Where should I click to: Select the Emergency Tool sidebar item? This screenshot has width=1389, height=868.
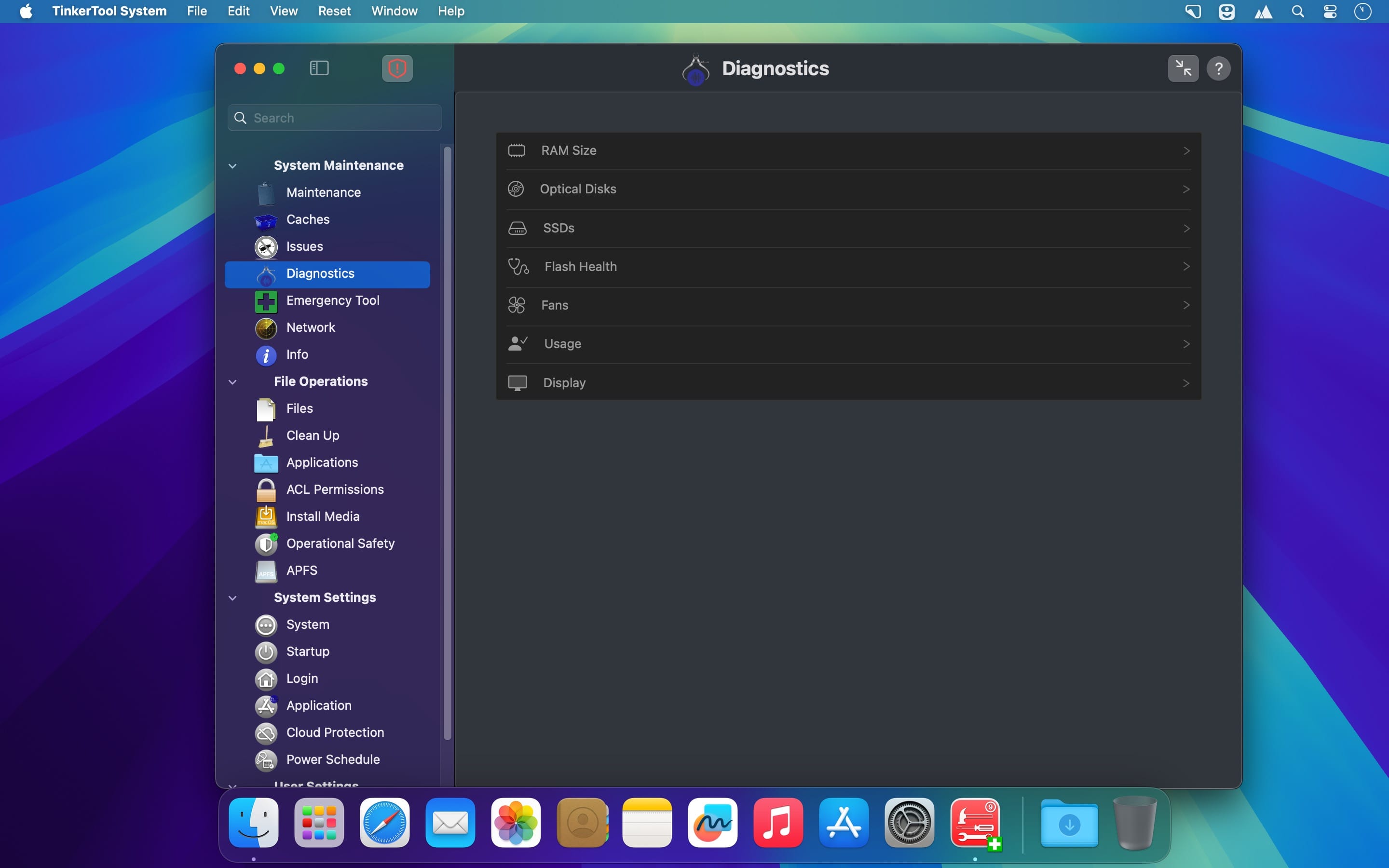(332, 300)
